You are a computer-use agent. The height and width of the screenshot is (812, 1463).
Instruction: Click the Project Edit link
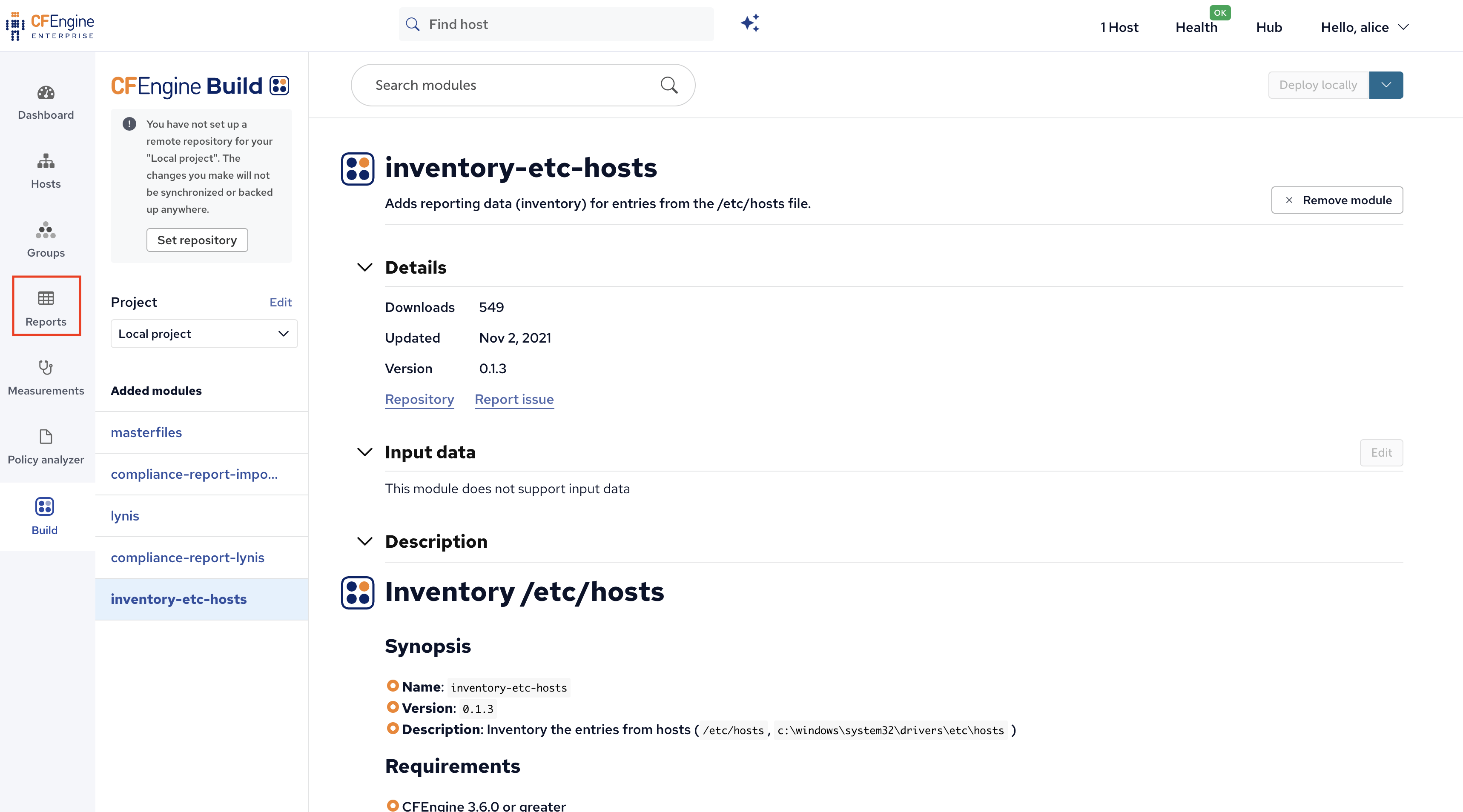(281, 302)
